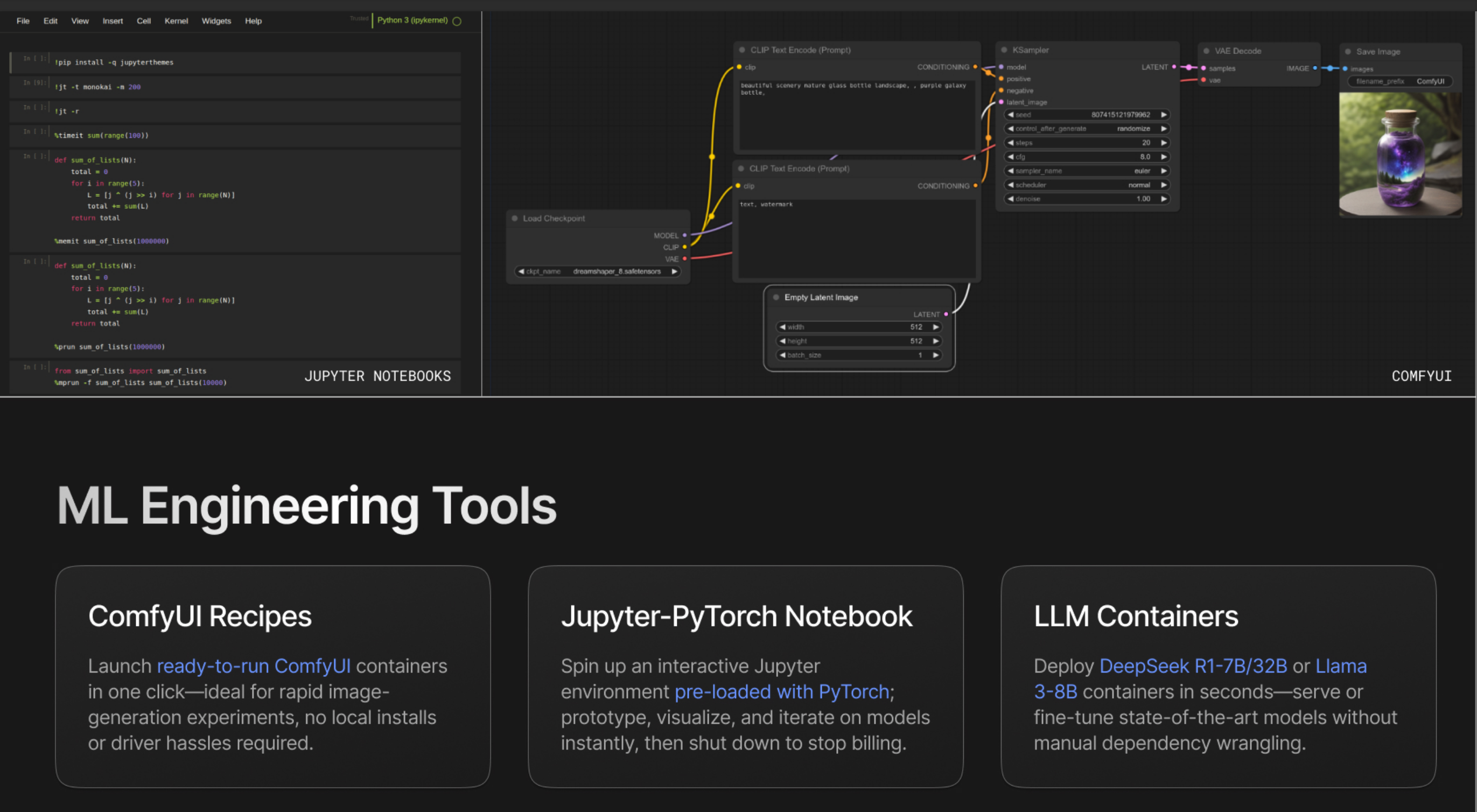
Task: Select previous checkpoint with ckpt_name left arrow
Action: click(521, 271)
